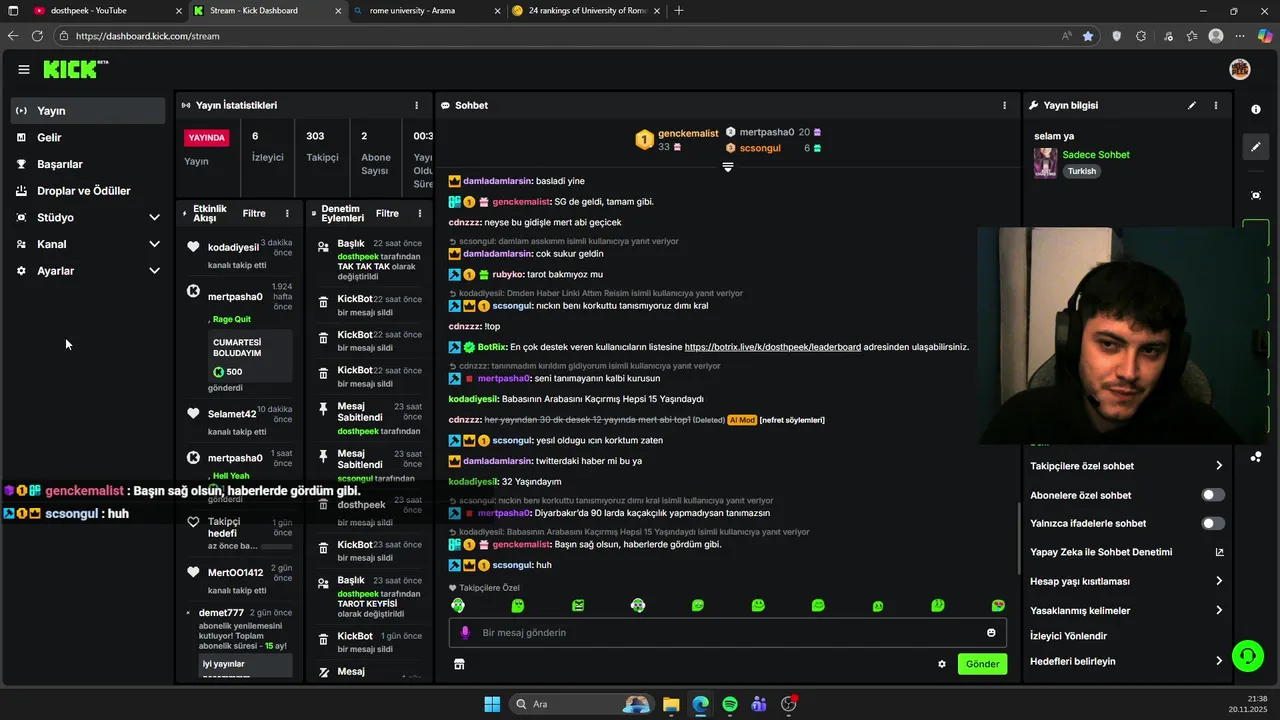The height and width of the screenshot is (720, 1280).
Task: Open the Yayın bilgisi three-dot menu
Action: tap(1216, 105)
